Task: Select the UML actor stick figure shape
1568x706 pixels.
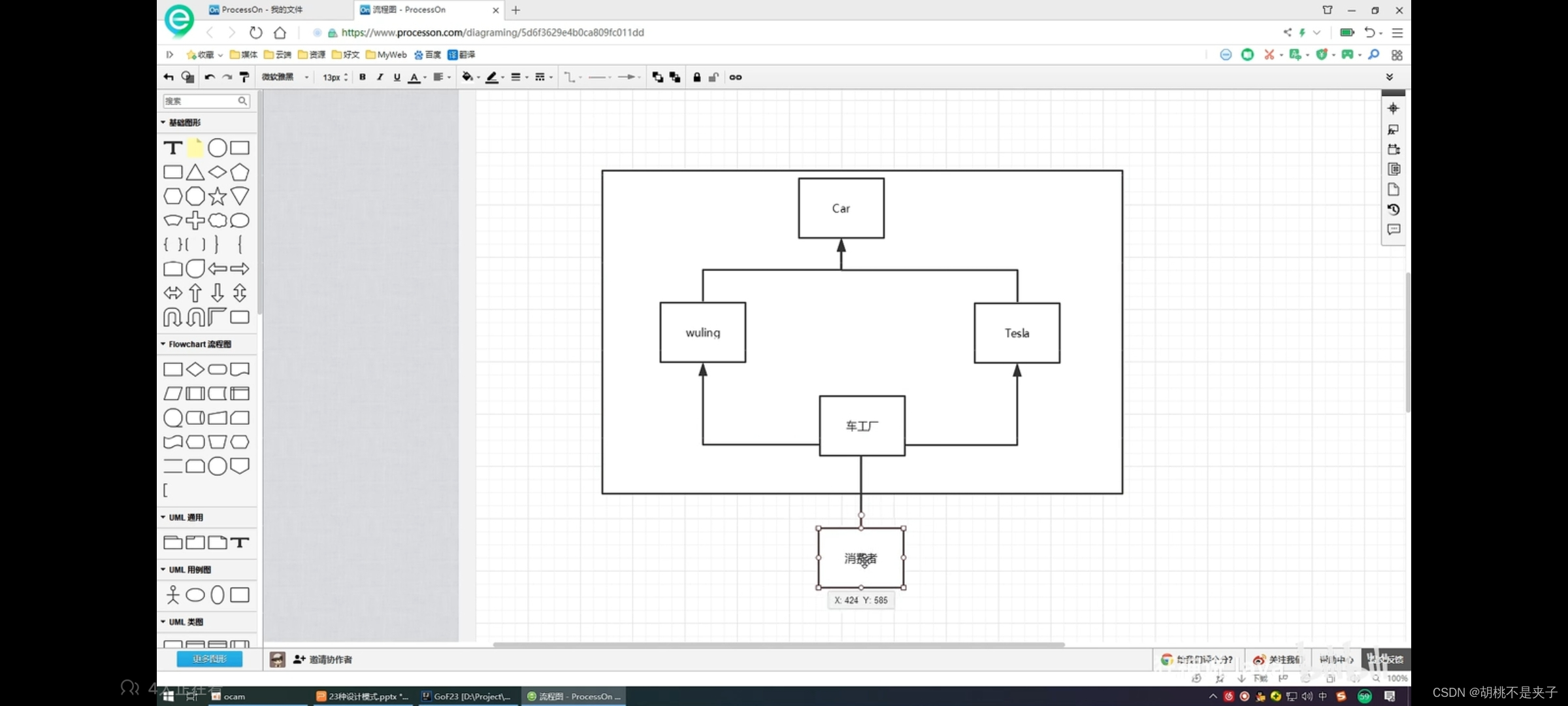Action: tap(172, 595)
